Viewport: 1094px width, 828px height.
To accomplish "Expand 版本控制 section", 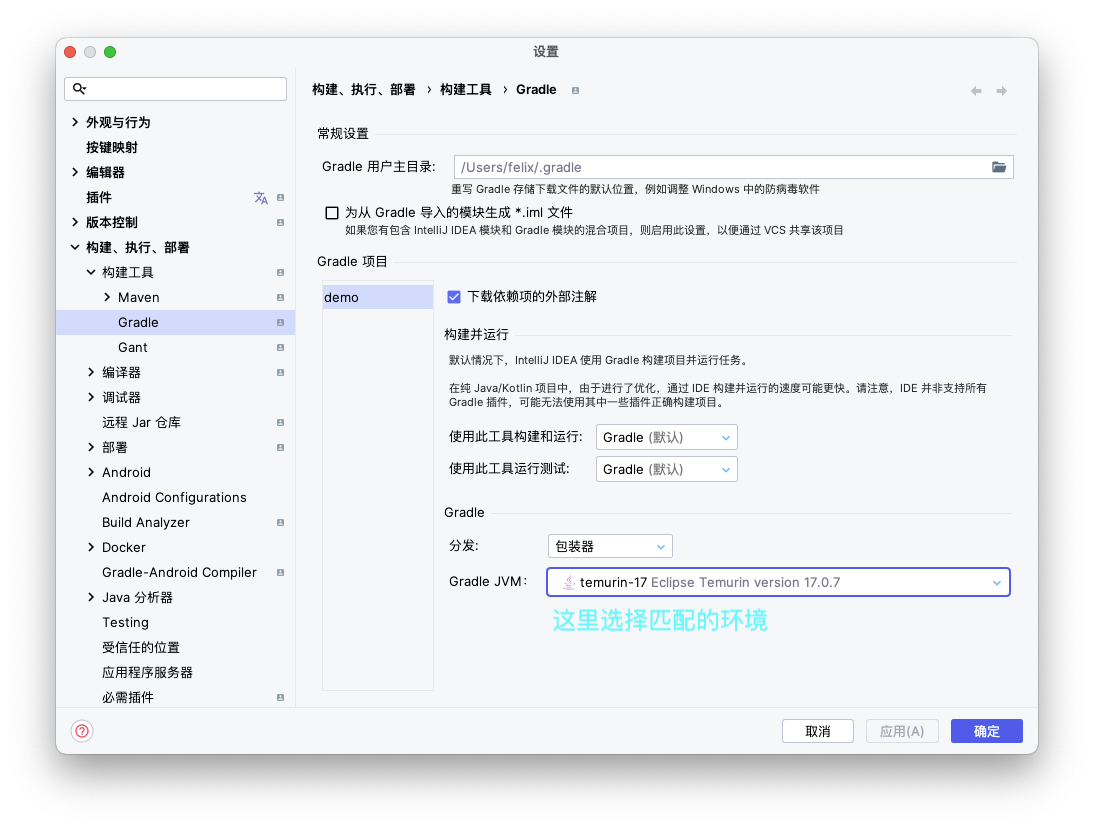I will [75, 223].
